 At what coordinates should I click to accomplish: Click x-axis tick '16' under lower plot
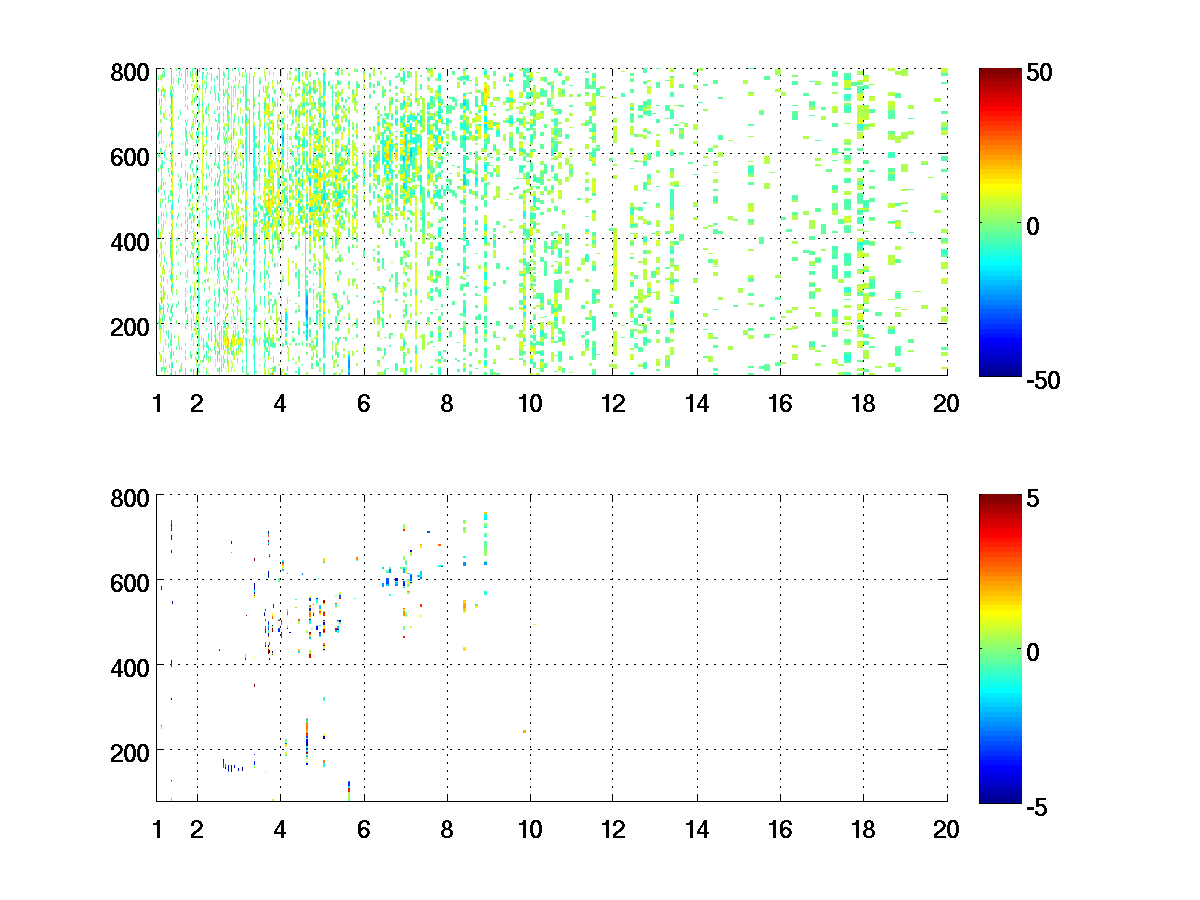pos(780,829)
